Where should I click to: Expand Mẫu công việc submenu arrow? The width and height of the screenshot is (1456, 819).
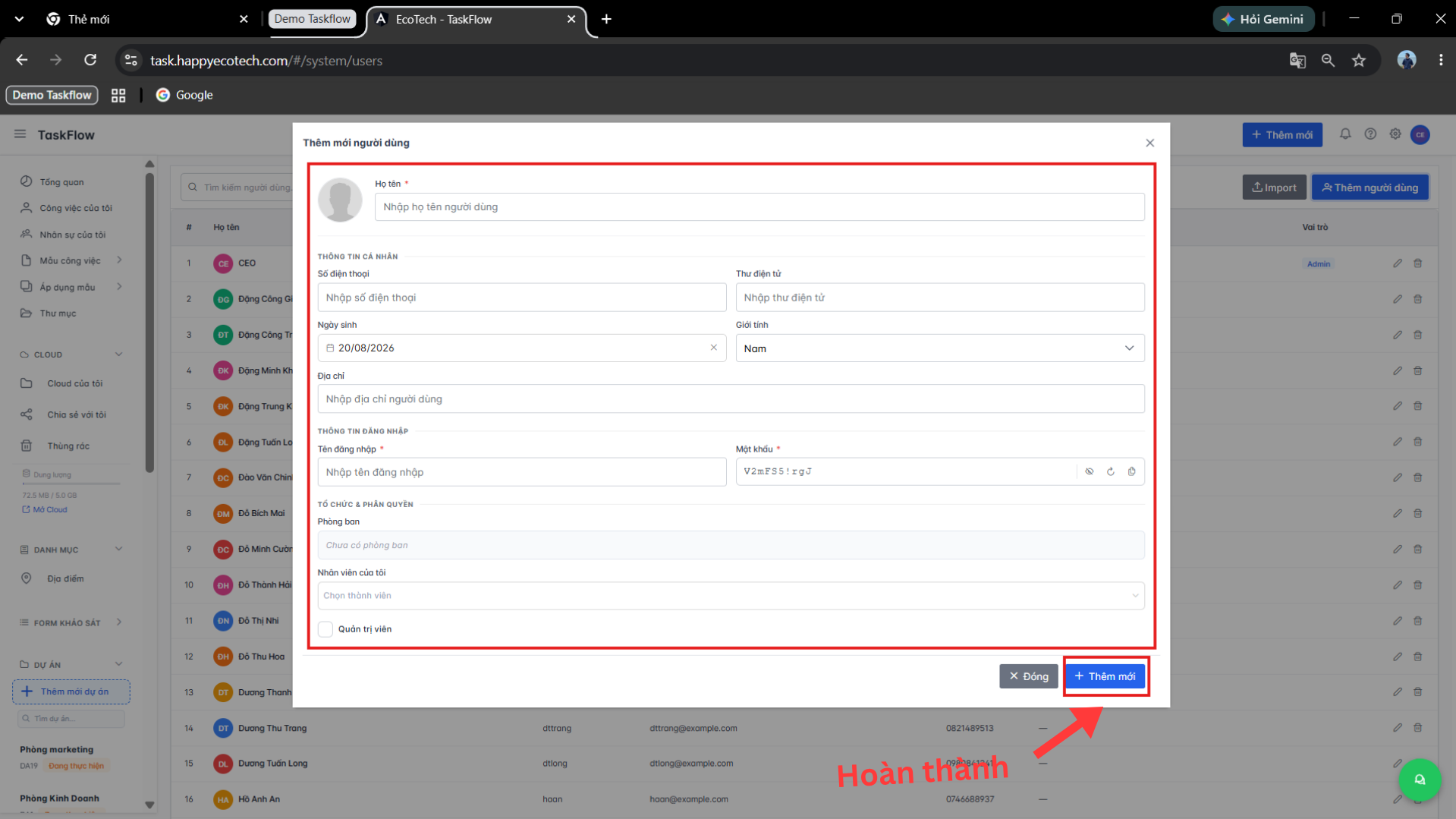pyautogui.click(x=119, y=260)
